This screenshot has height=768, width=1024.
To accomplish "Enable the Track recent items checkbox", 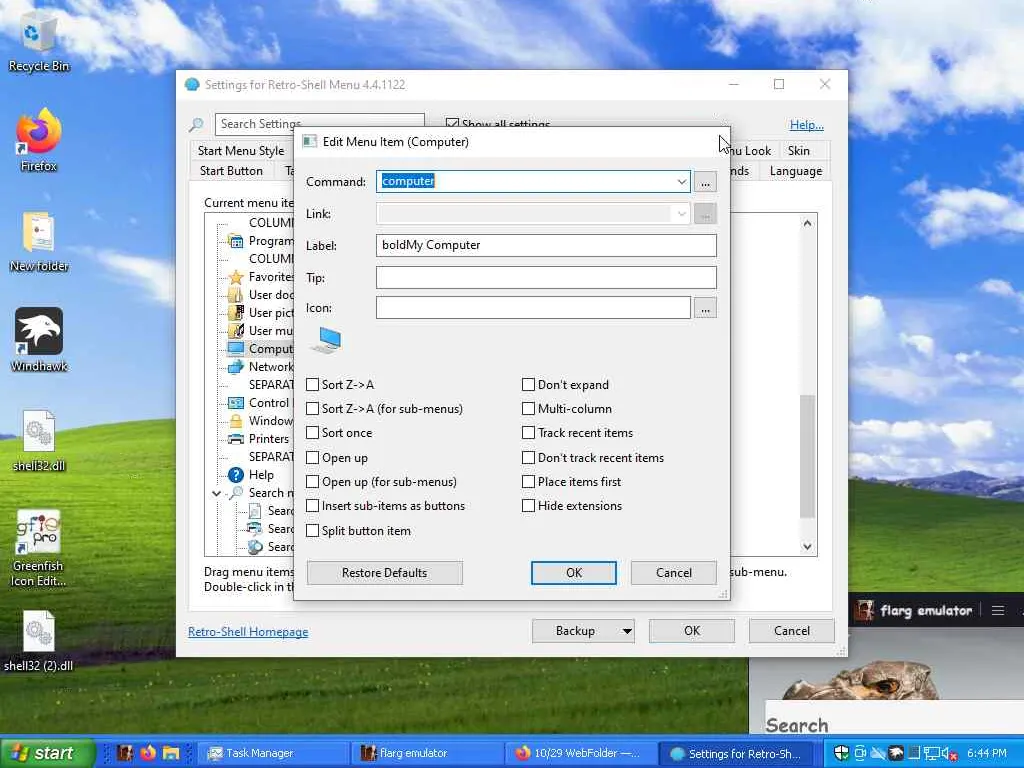I will point(528,433).
